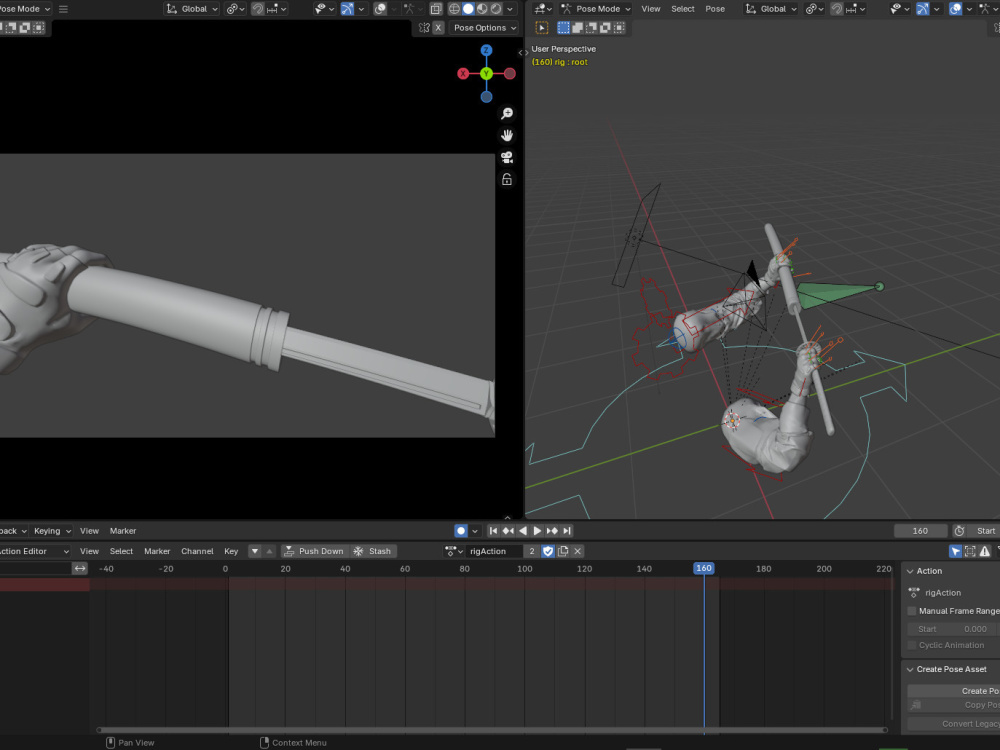Screen dimensions: 1000x750
Task: Toggle X-mirror button next to Pose Options
Action: [438, 27]
